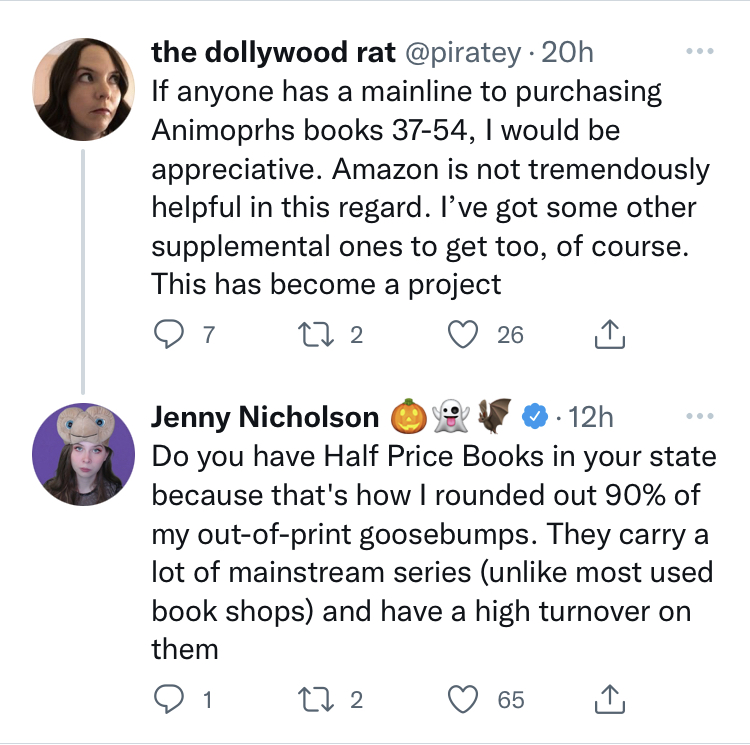Viewport: 750px width, 745px height.
Task: Click the blue verified badge
Action: pos(534,416)
